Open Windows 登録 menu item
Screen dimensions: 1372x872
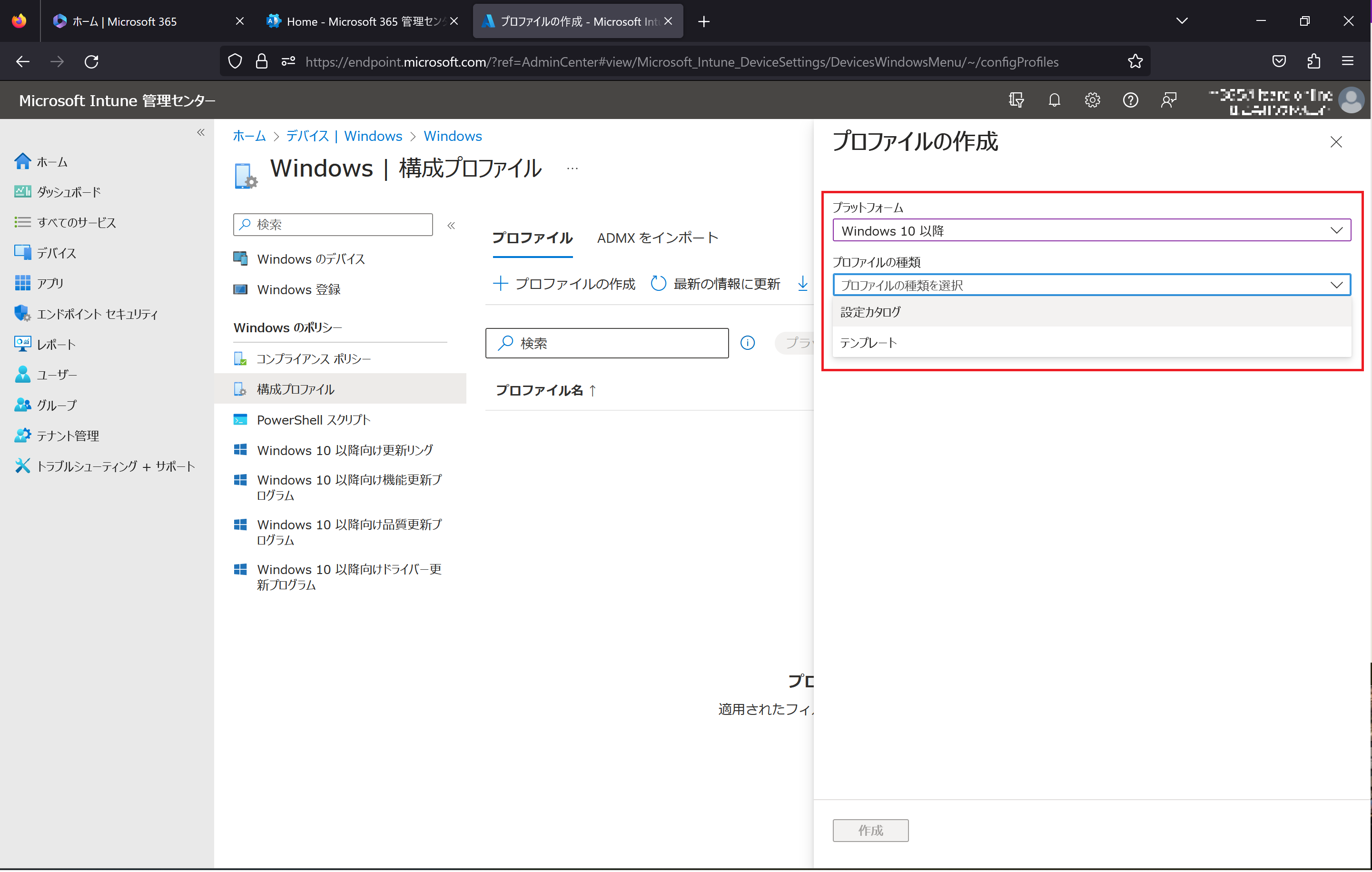287,289
